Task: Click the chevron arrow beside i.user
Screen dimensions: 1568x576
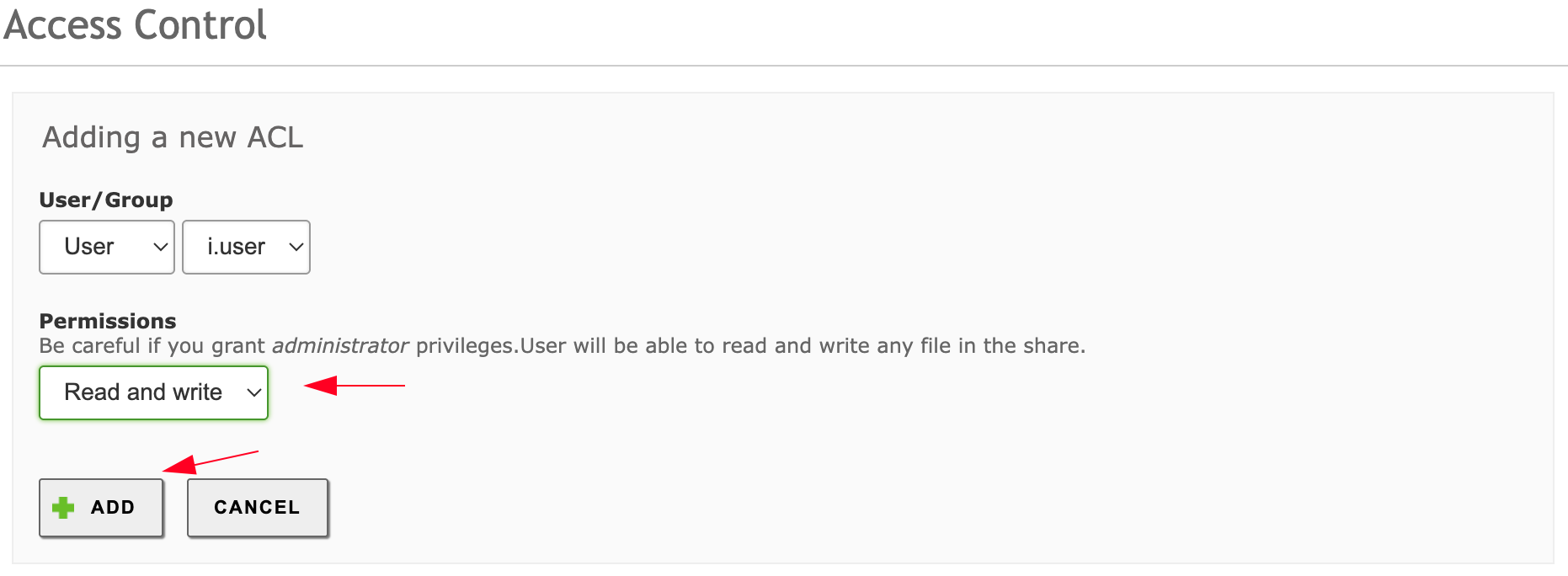Action: tap(296, 248)
